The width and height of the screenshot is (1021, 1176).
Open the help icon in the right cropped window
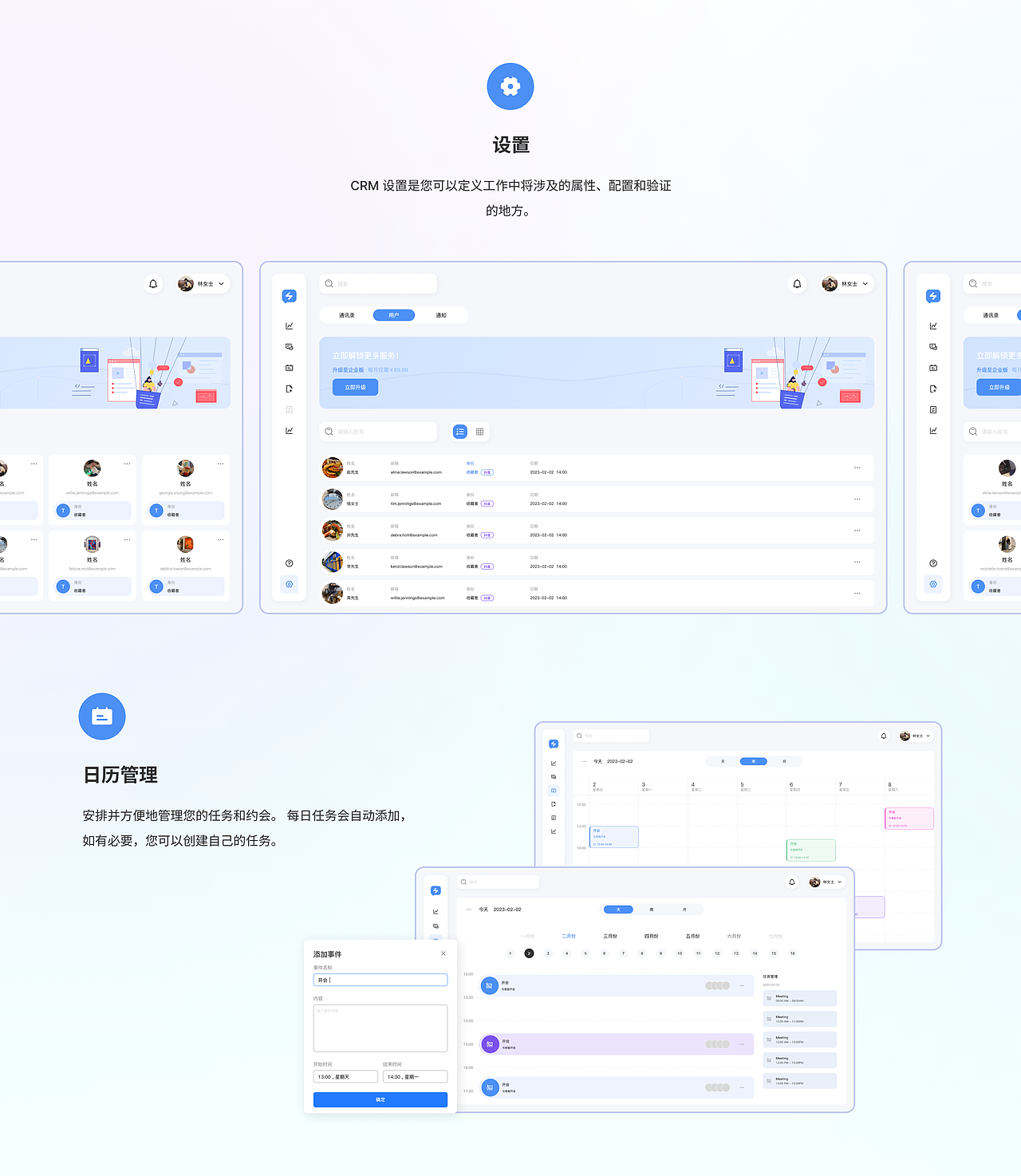click(x=933, y=563)
